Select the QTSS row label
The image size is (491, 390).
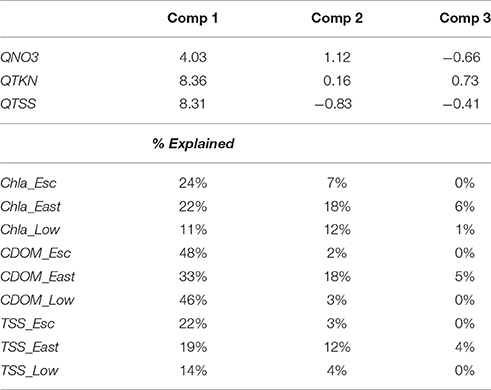click(18, 104)
